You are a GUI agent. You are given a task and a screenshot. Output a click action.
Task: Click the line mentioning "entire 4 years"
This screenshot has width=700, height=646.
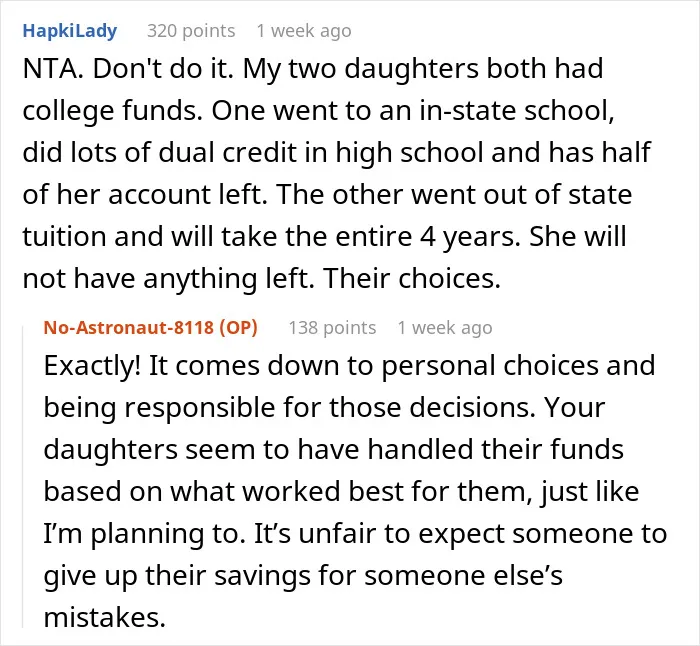click(x=325, y=237)
